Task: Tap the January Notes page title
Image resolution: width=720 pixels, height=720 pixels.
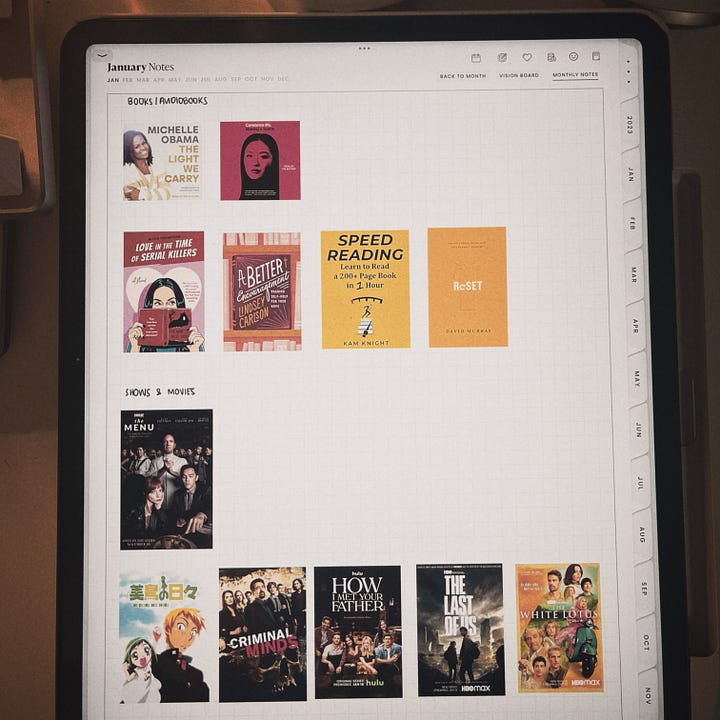Action: coord(141,68)
